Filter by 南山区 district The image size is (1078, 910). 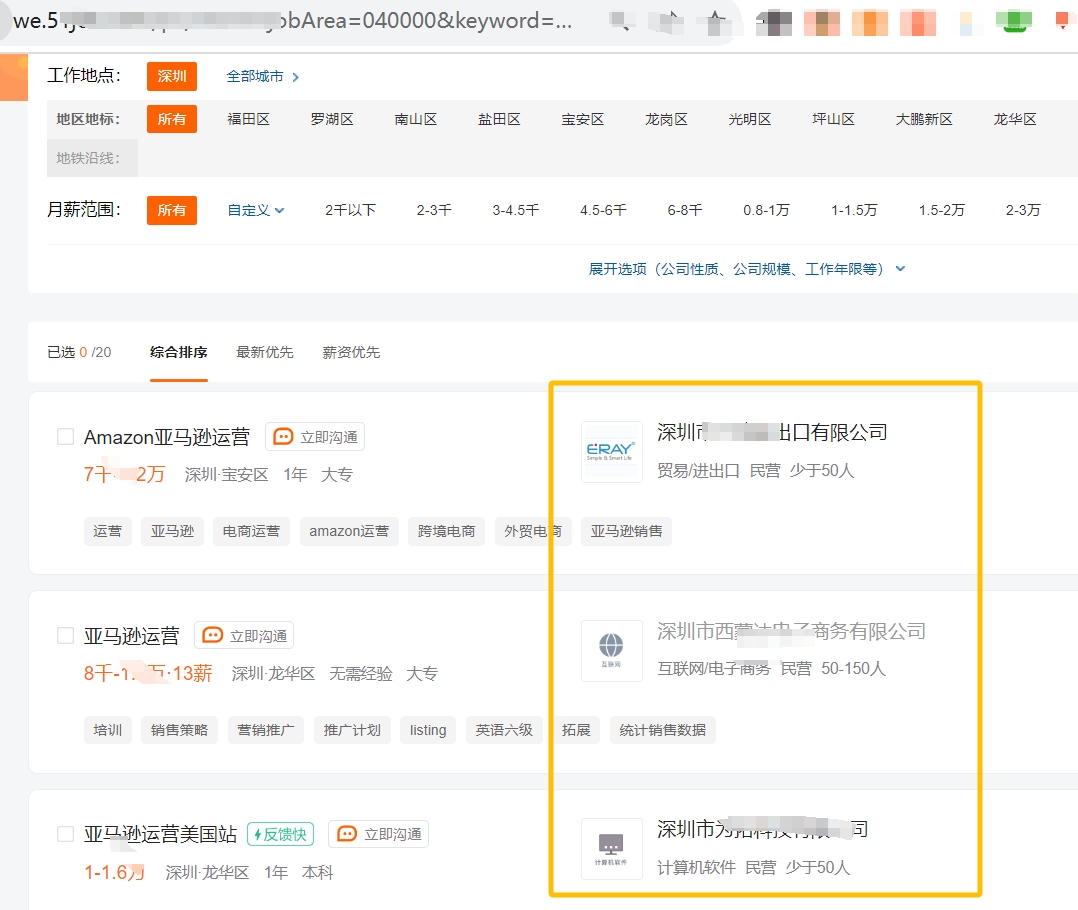coord(416,119)
